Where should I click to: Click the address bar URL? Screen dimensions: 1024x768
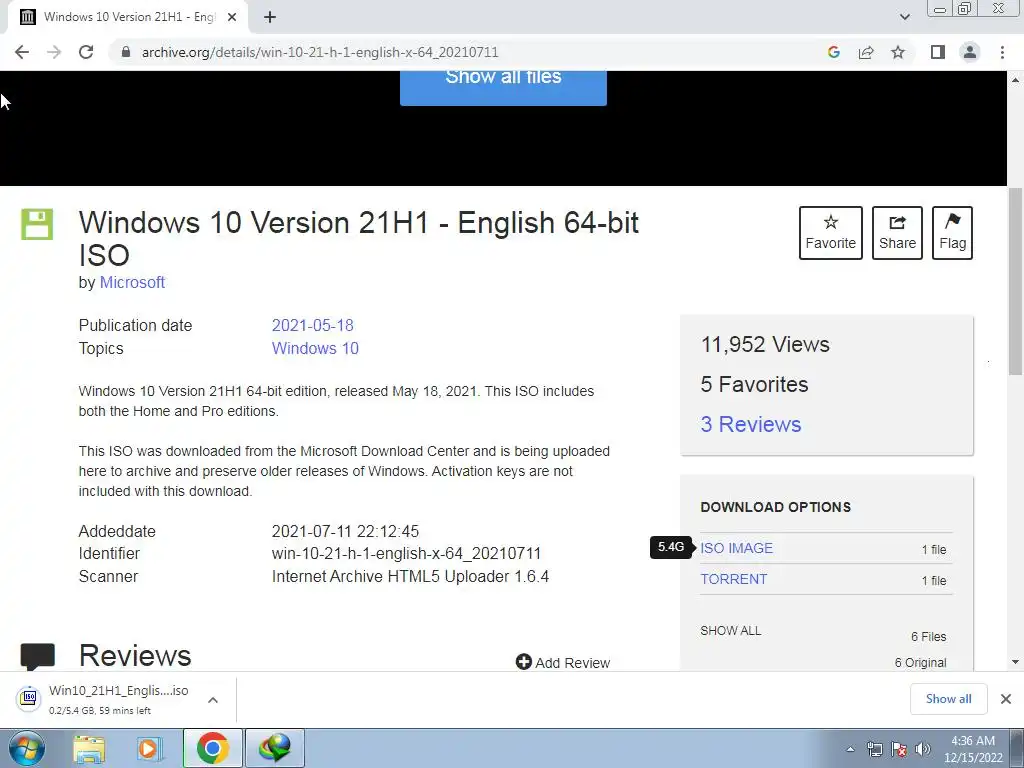pos(320,52)
